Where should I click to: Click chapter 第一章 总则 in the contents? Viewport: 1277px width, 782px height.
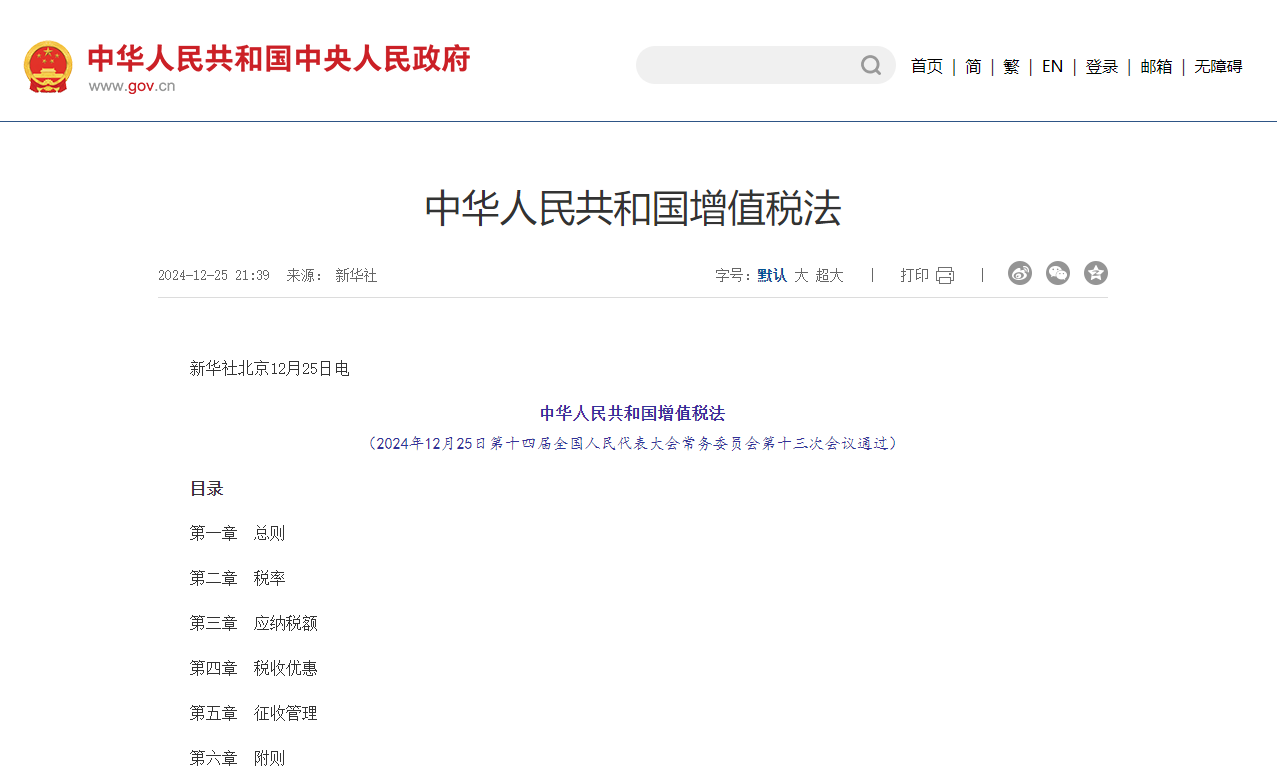pos(236,532)
